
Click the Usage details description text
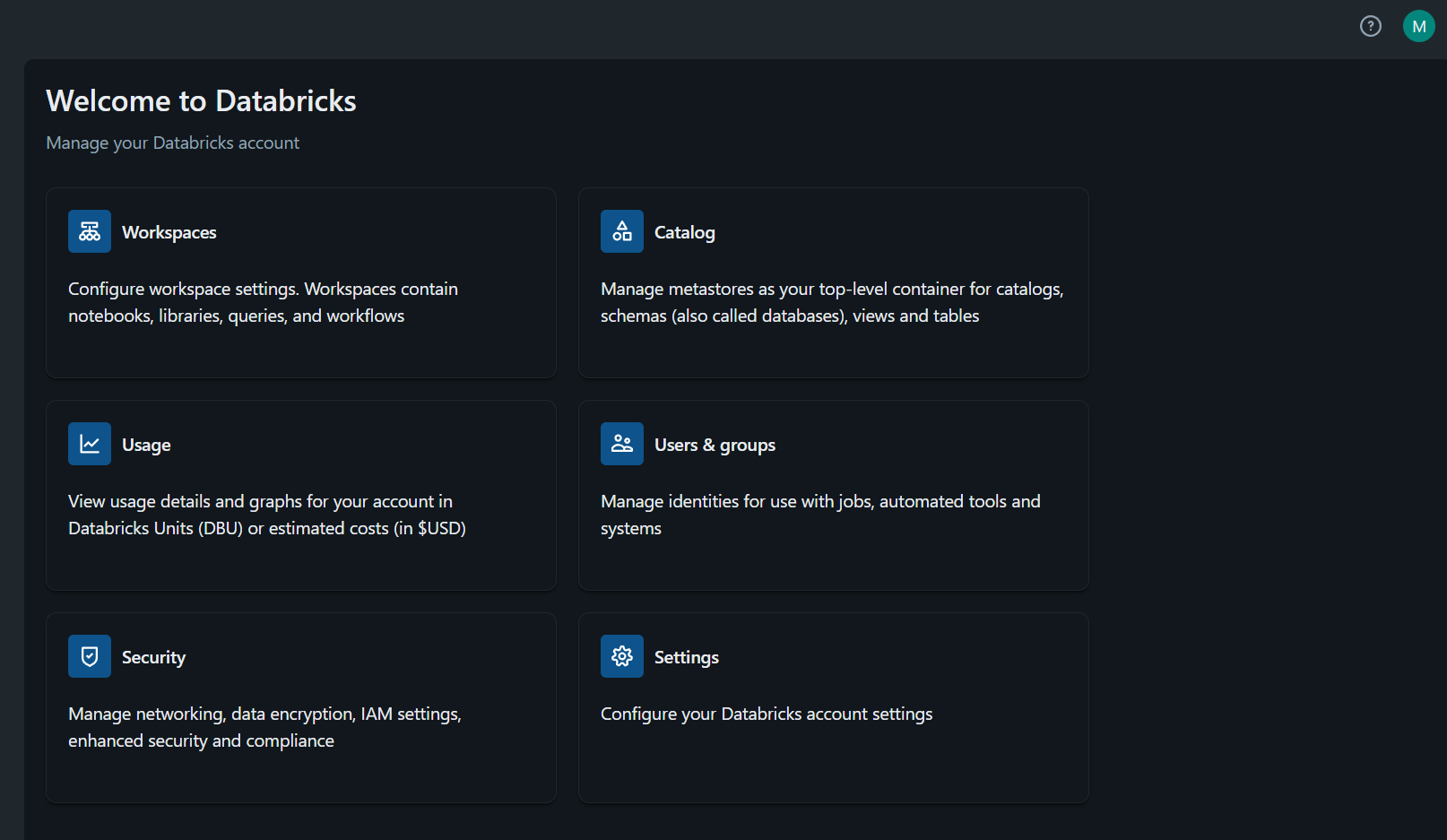click(x=266, y=515)
